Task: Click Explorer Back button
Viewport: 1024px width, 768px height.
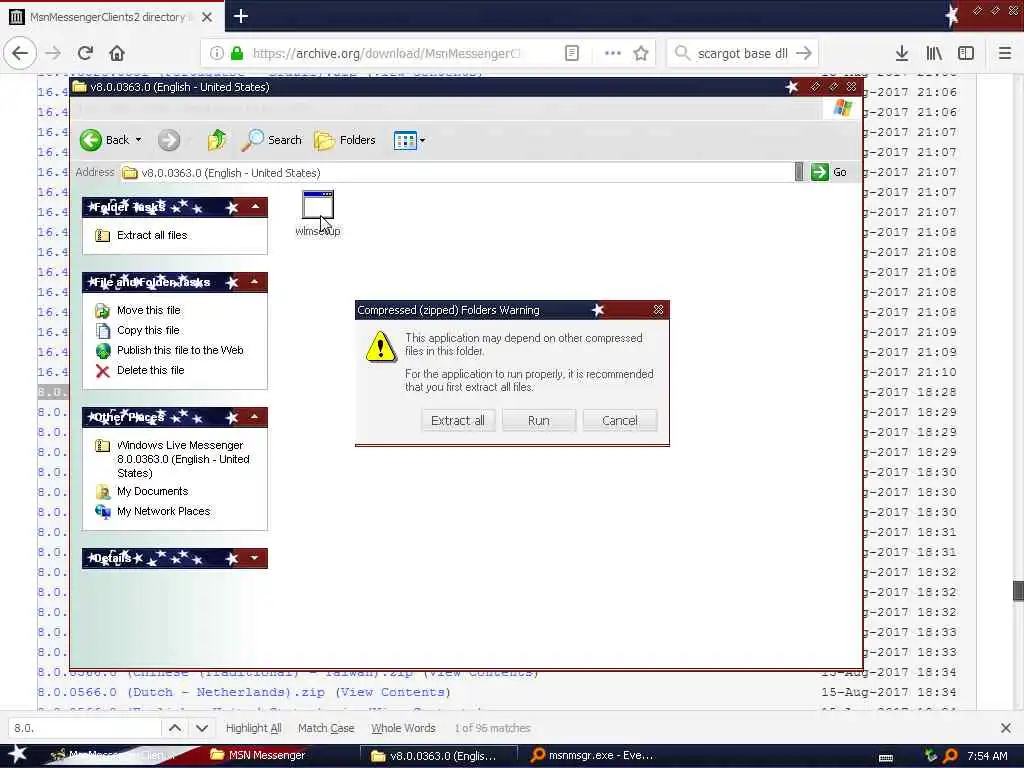Action: (104, 140)
